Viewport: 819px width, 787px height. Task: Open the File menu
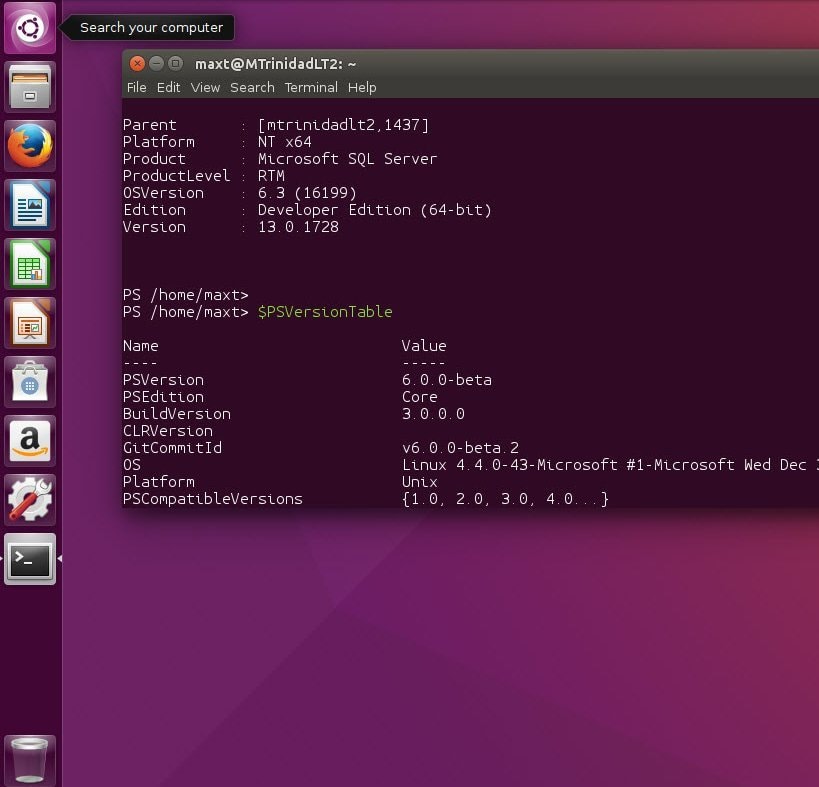136,87
